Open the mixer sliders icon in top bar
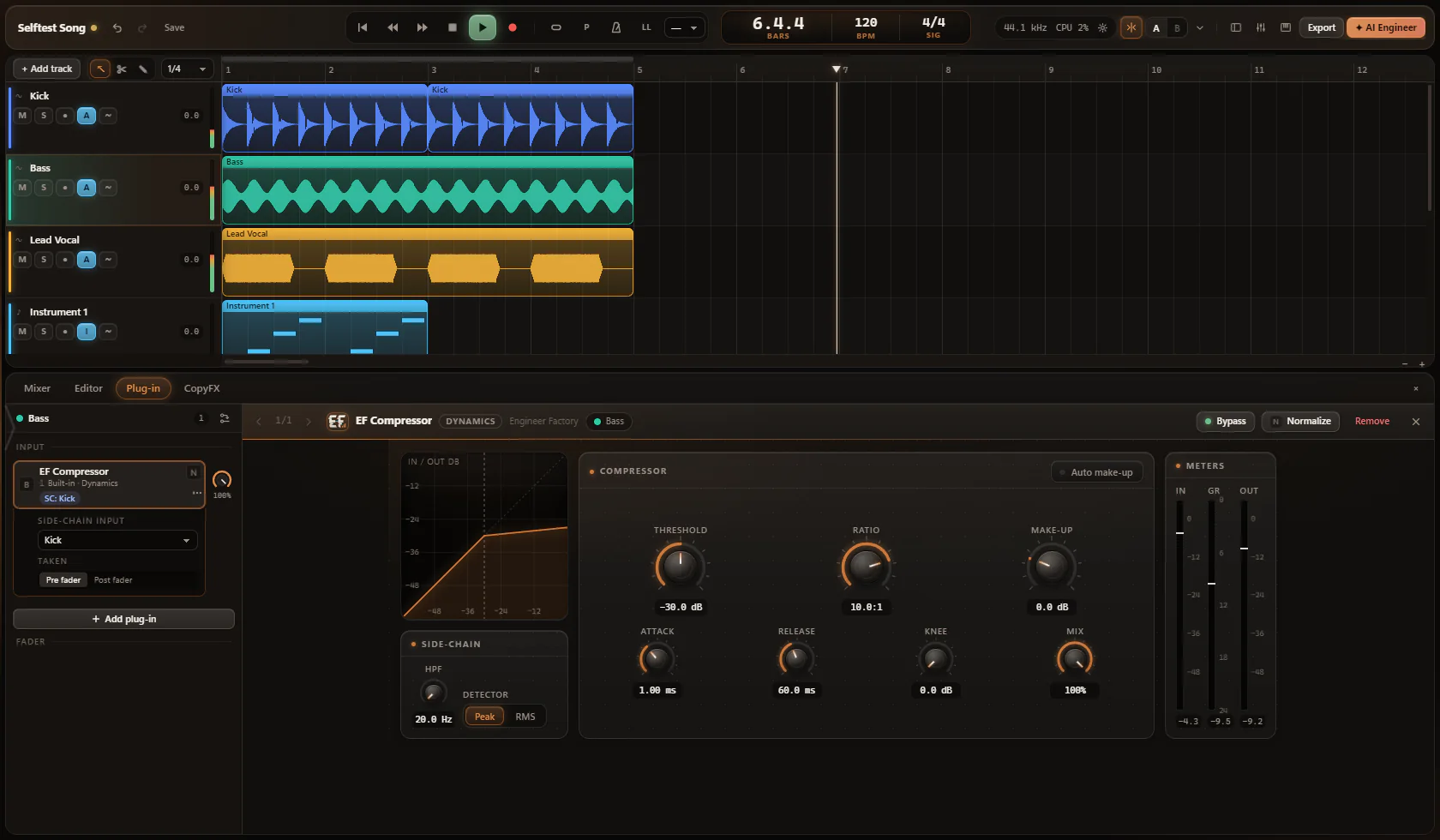 pos(1261,27)
